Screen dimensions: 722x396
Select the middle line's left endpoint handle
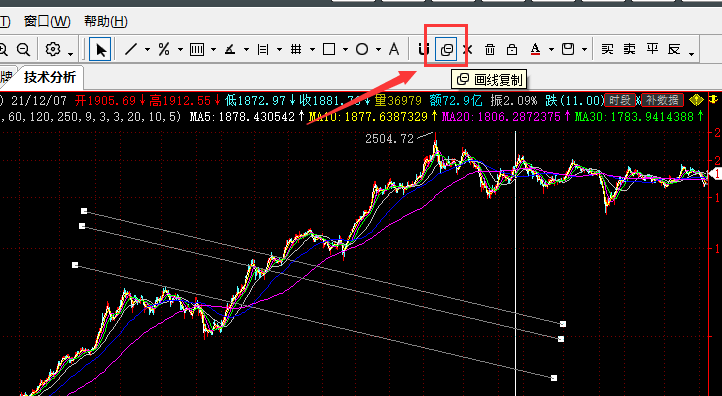click(x=82, y=226)
